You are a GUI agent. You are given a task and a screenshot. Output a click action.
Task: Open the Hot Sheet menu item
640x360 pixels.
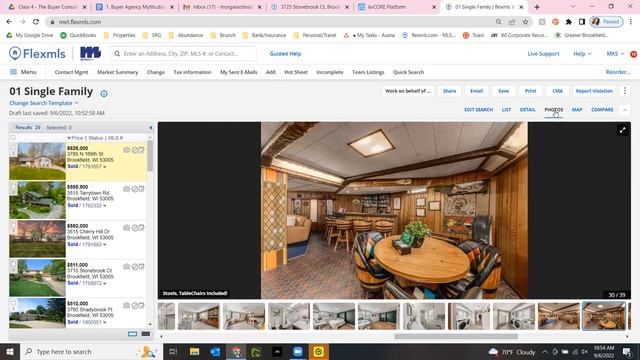(x=296, y=72)
